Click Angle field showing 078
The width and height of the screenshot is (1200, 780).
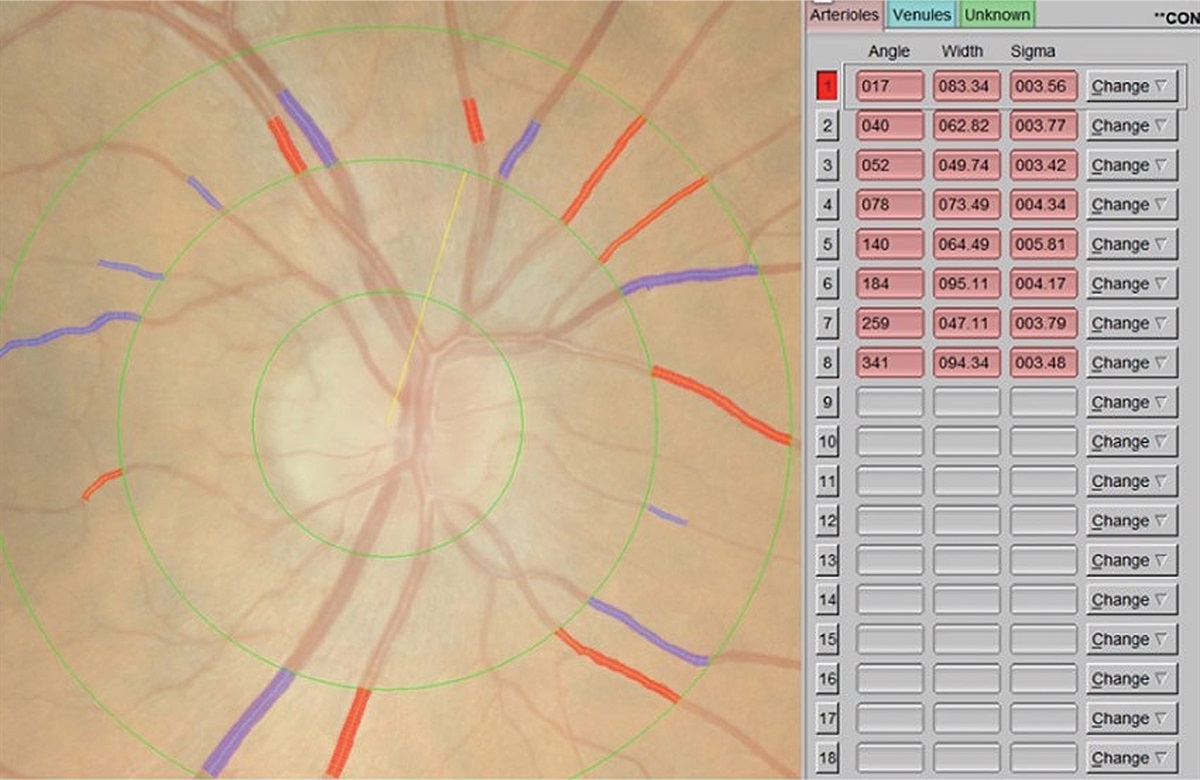point(889,205)
